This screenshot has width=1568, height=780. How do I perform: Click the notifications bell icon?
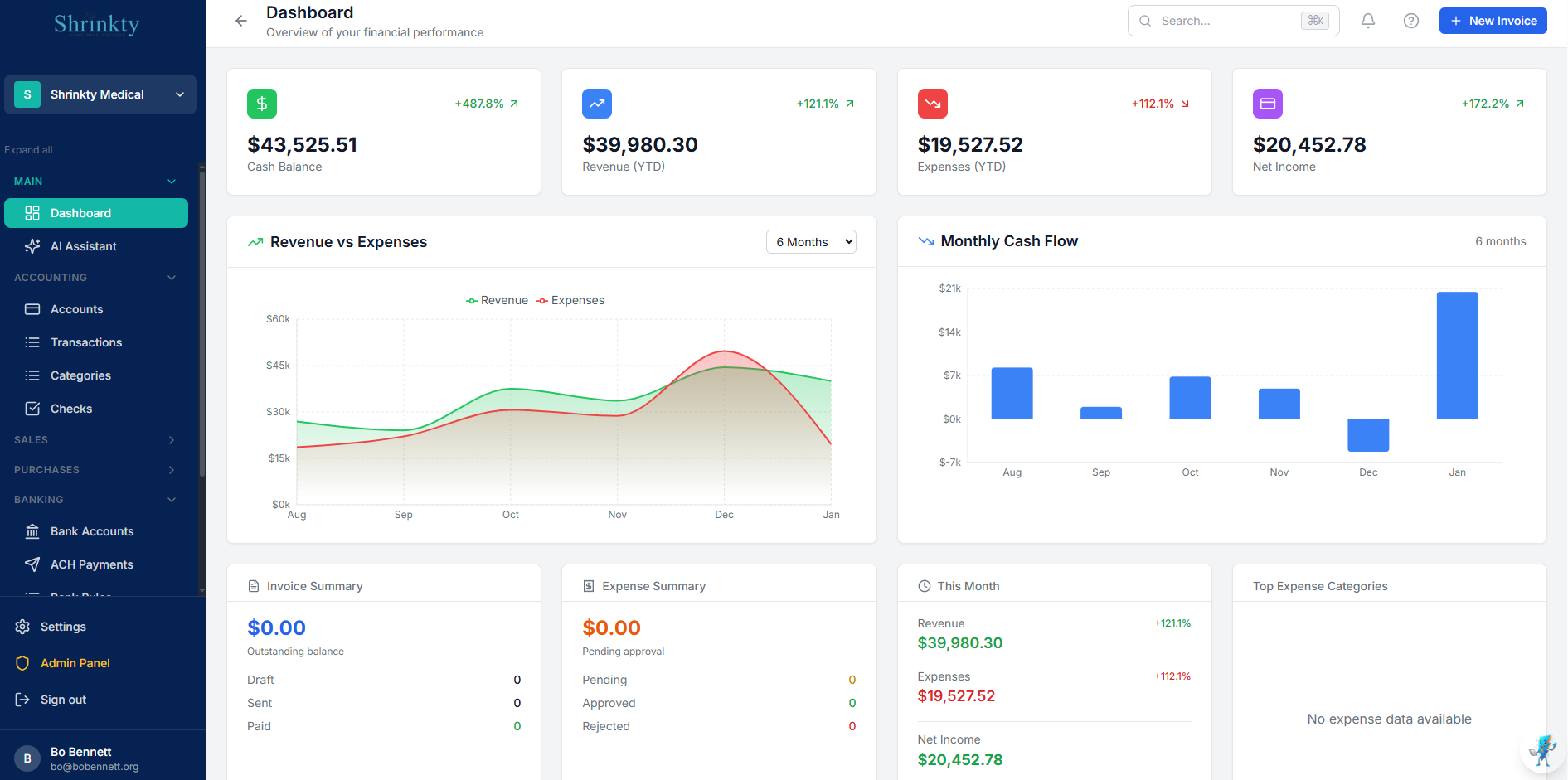[1368, 21]
